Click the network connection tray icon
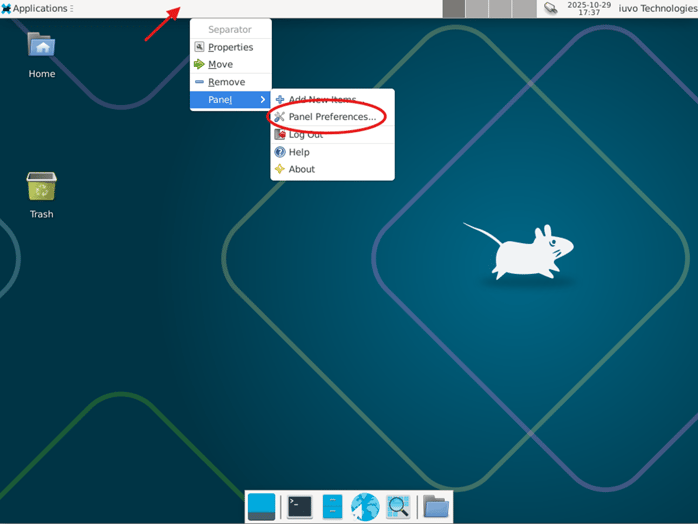This screenshot has width=698, height=524. click(551, 9)
